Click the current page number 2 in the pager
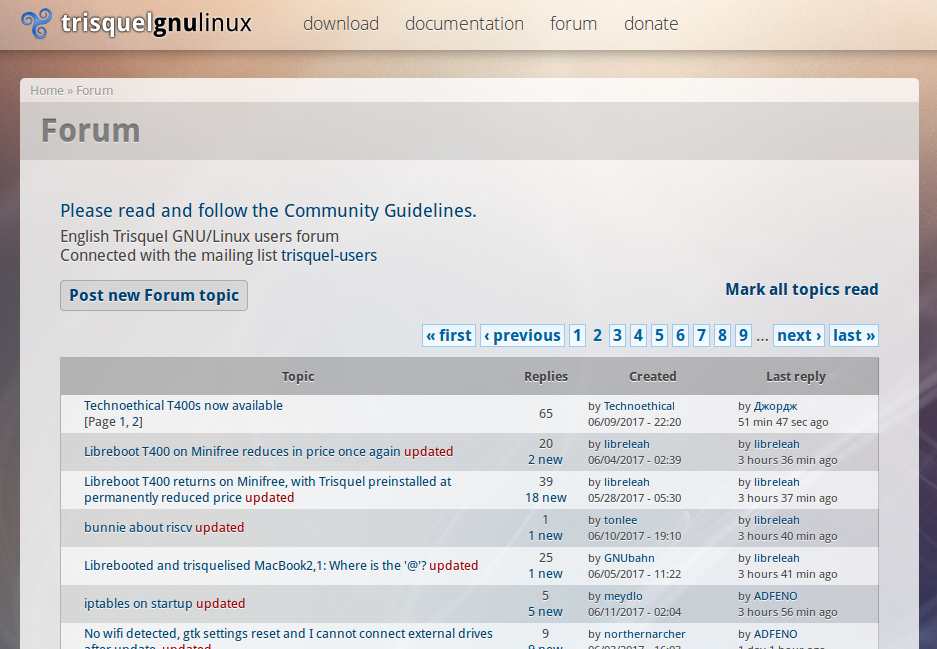Screen dimensions: 937x649 (597, 335)
